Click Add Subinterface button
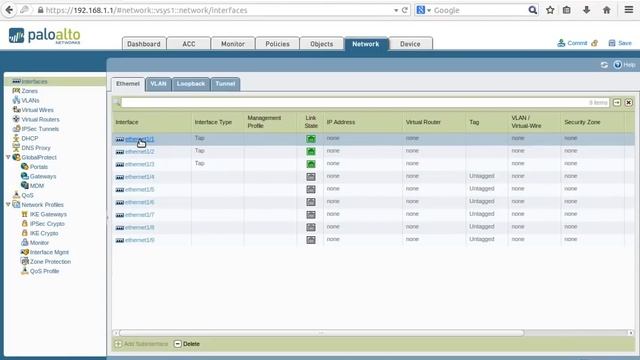Viewport: 640px width, 360px height. [x=142, y=344]
